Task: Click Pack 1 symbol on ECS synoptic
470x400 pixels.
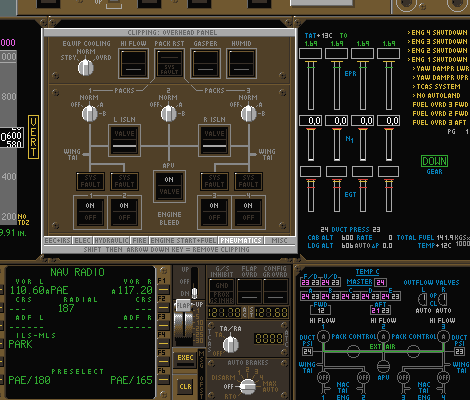Action: 323,337
